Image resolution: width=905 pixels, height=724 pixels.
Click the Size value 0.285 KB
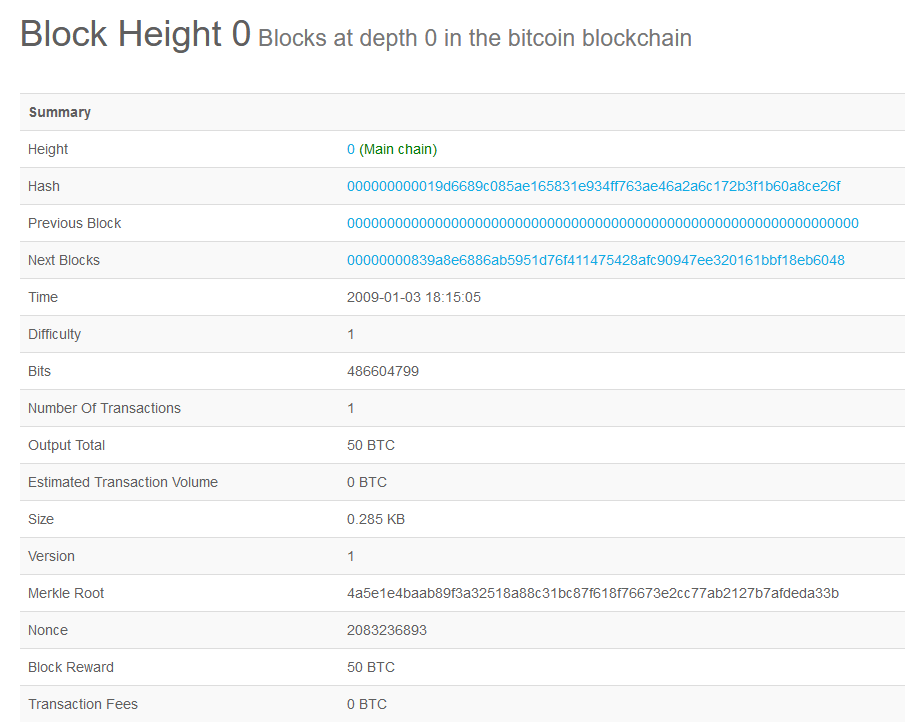click(x=374, y=519)
